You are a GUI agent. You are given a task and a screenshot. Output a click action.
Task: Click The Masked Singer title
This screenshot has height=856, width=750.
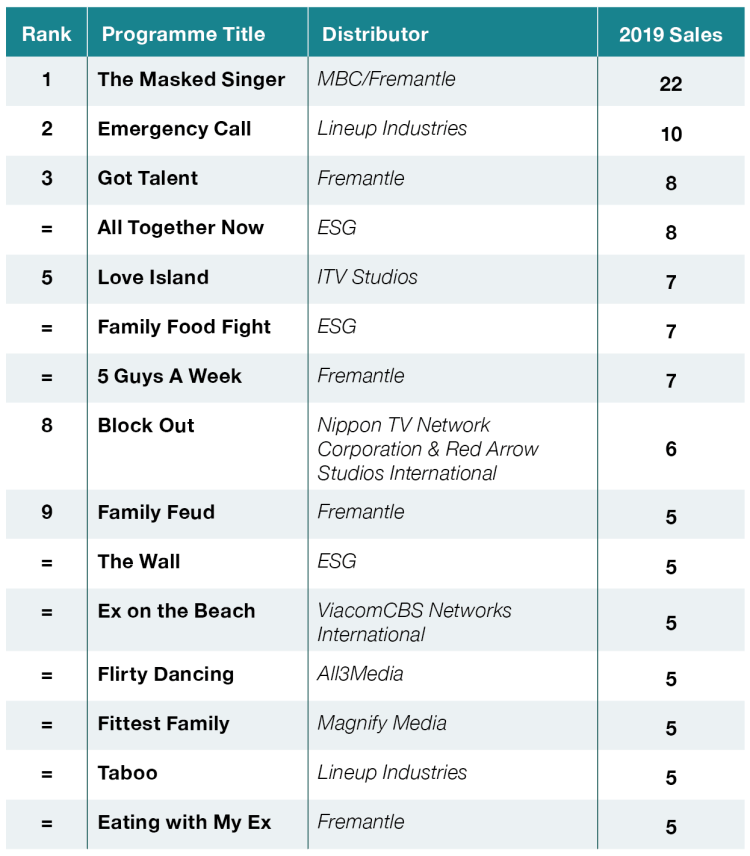(x=191, y=80)
